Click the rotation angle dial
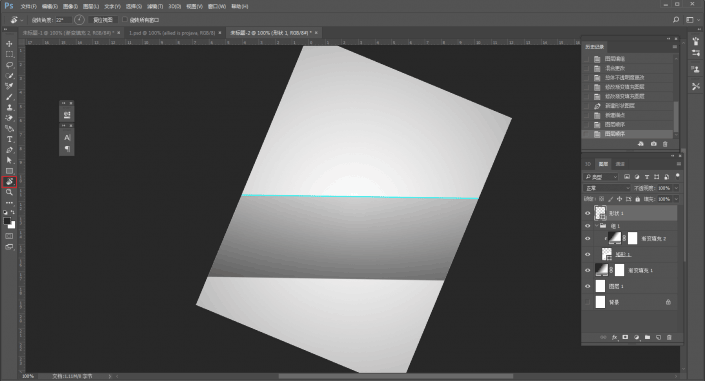The image size is (705, 381). [79, 20]
